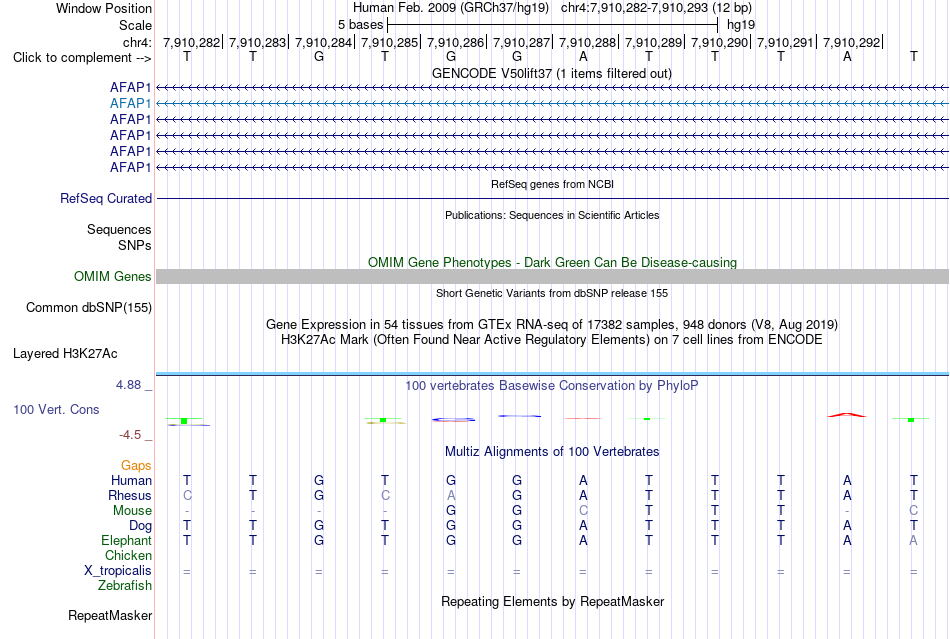The height and width of the screenshot is (639, 950).
Task: Click the '5 bases' scale bar label
Action: pyautogui.click(x=360, y=25)
